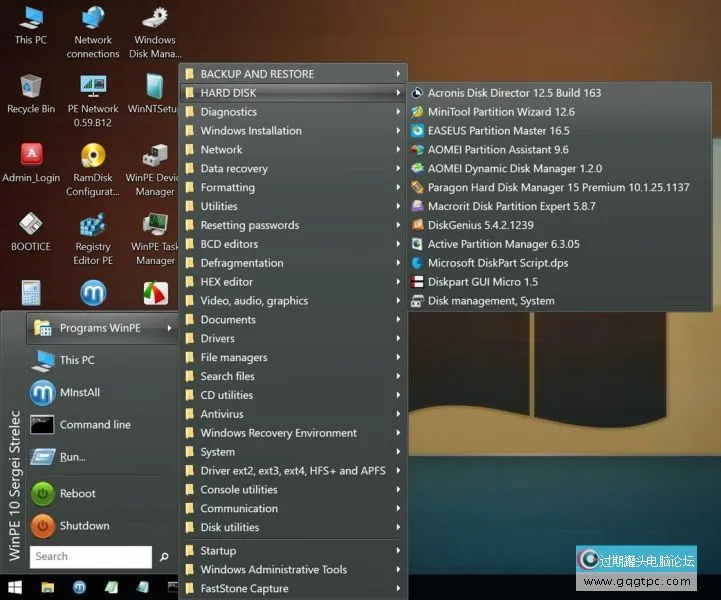Open the Recycle Bin desktop icon
The image size is (721, 600).
click(x=30, y=90)
